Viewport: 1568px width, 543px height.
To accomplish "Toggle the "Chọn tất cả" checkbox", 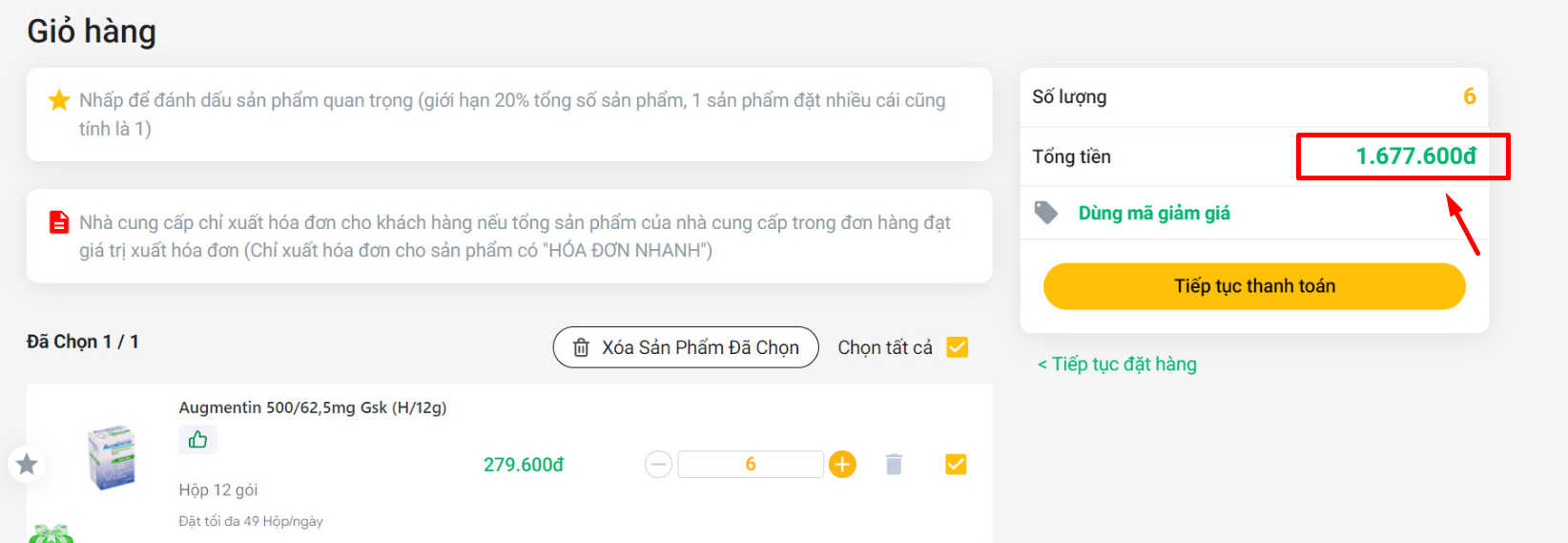I will tap(957, 347).
